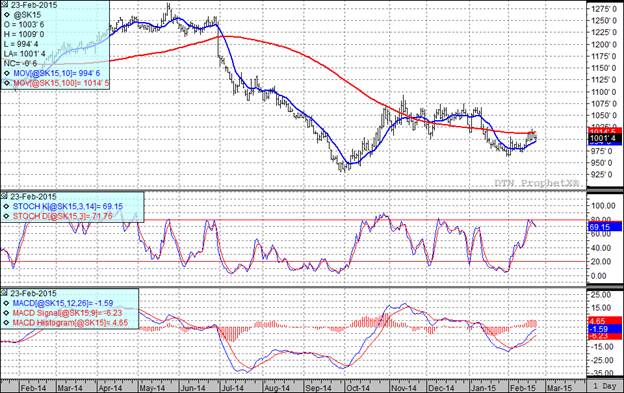
Task: Click the NC= -0'6 net change value
Action: coord(20,63)
